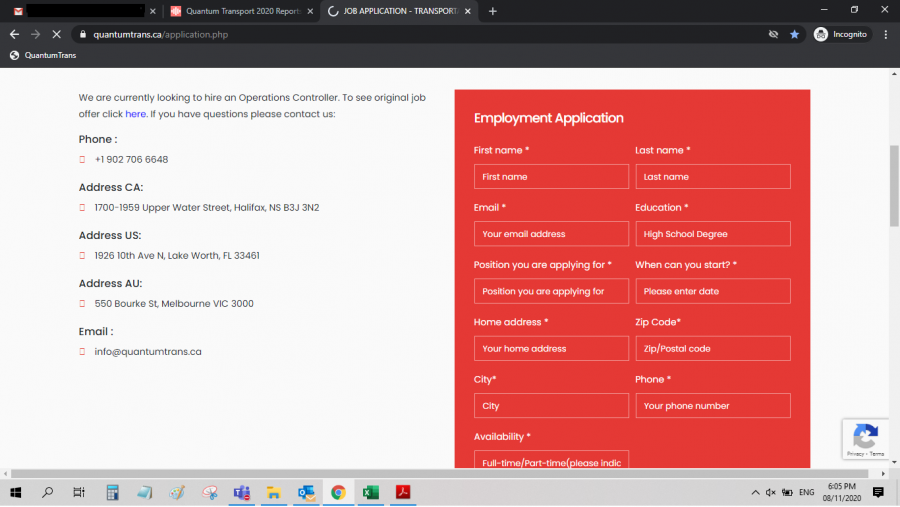Viewport: 900px width, 507px height.
Task: Open the Action Center notifications icon
Action: tap(878, 492)
